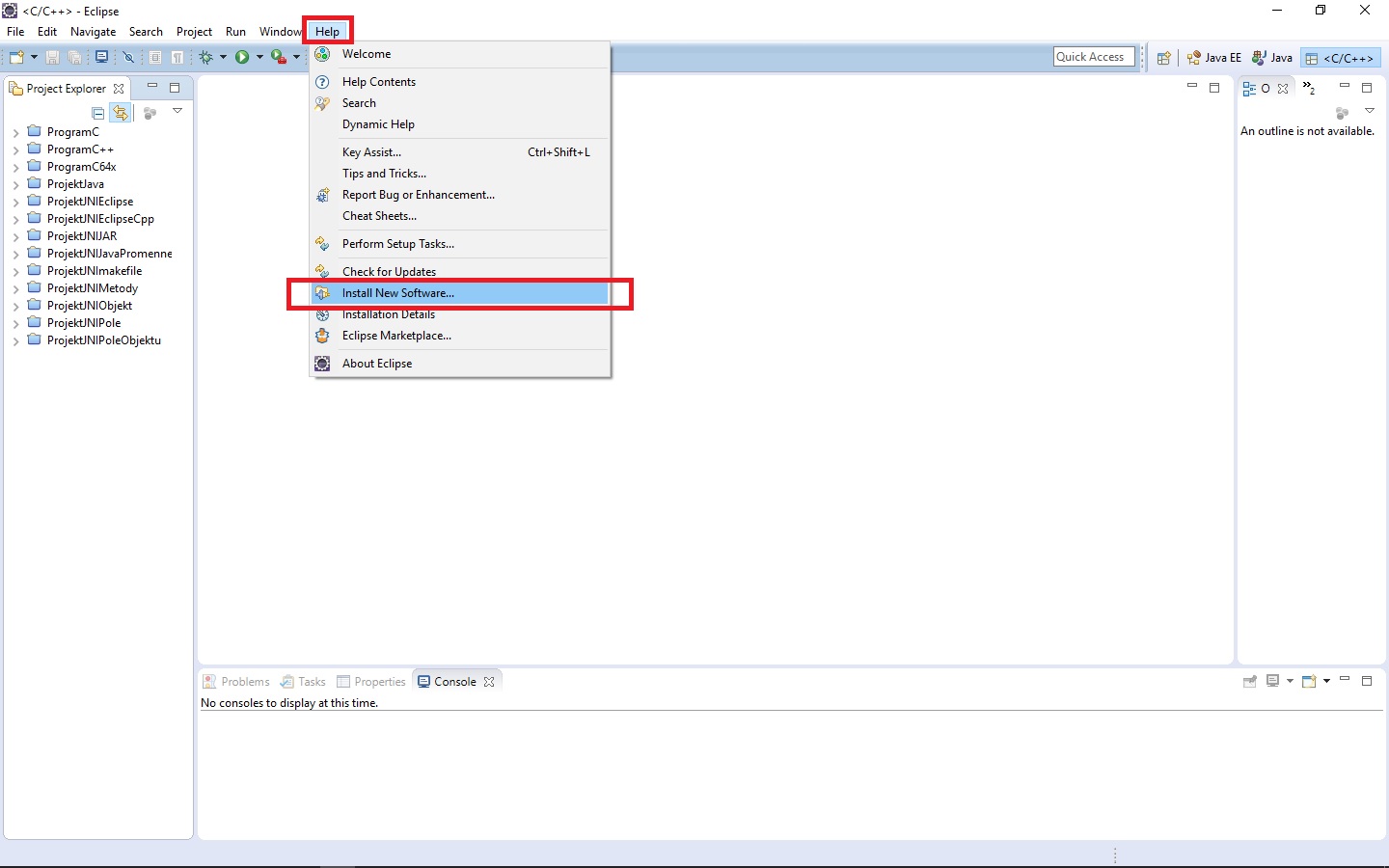Choose Install New Software from Help menu
Viewport: 1389px width, 868px height.
[460, 293]
